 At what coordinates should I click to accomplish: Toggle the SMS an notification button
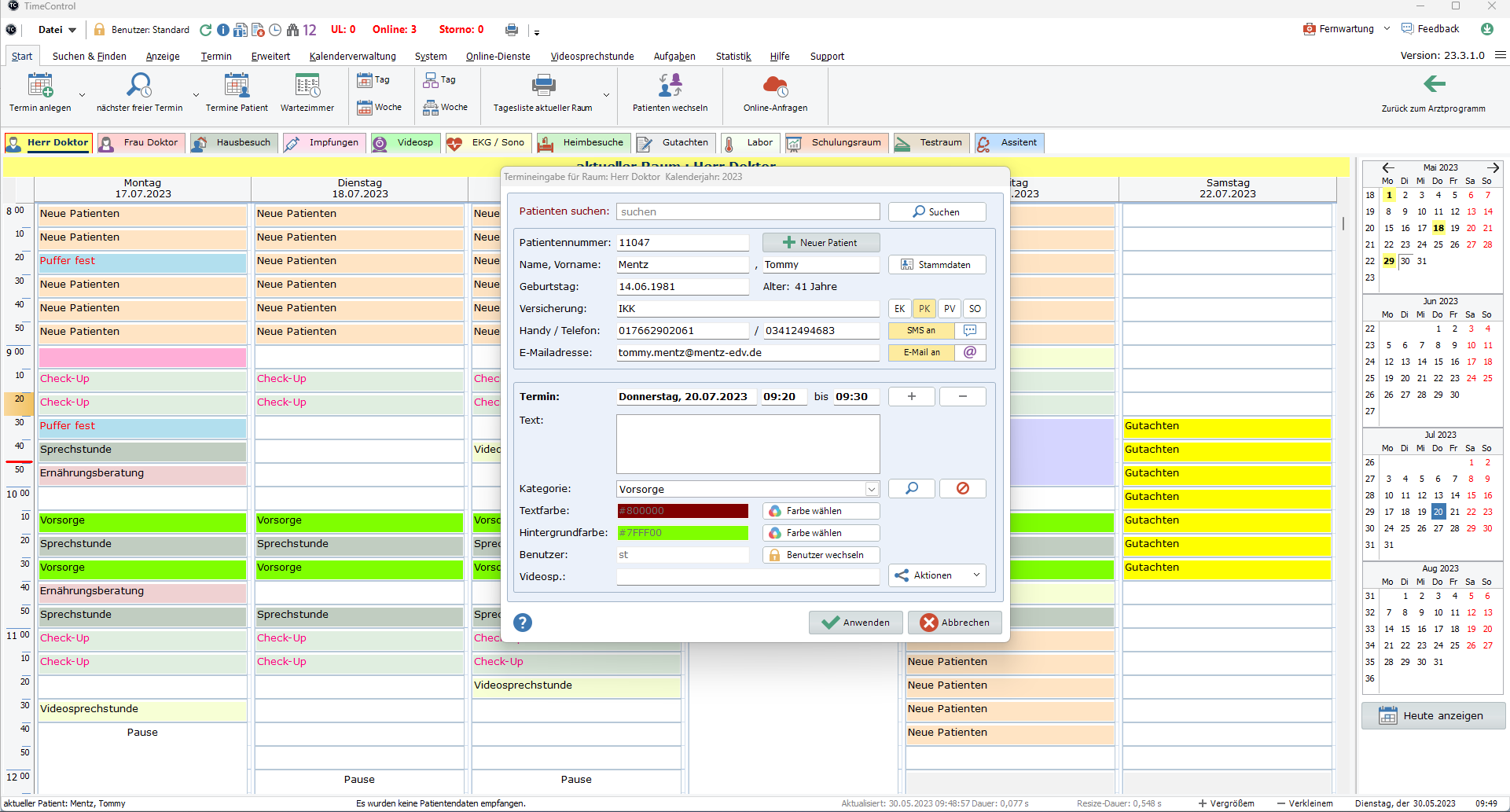pos(921,331)
